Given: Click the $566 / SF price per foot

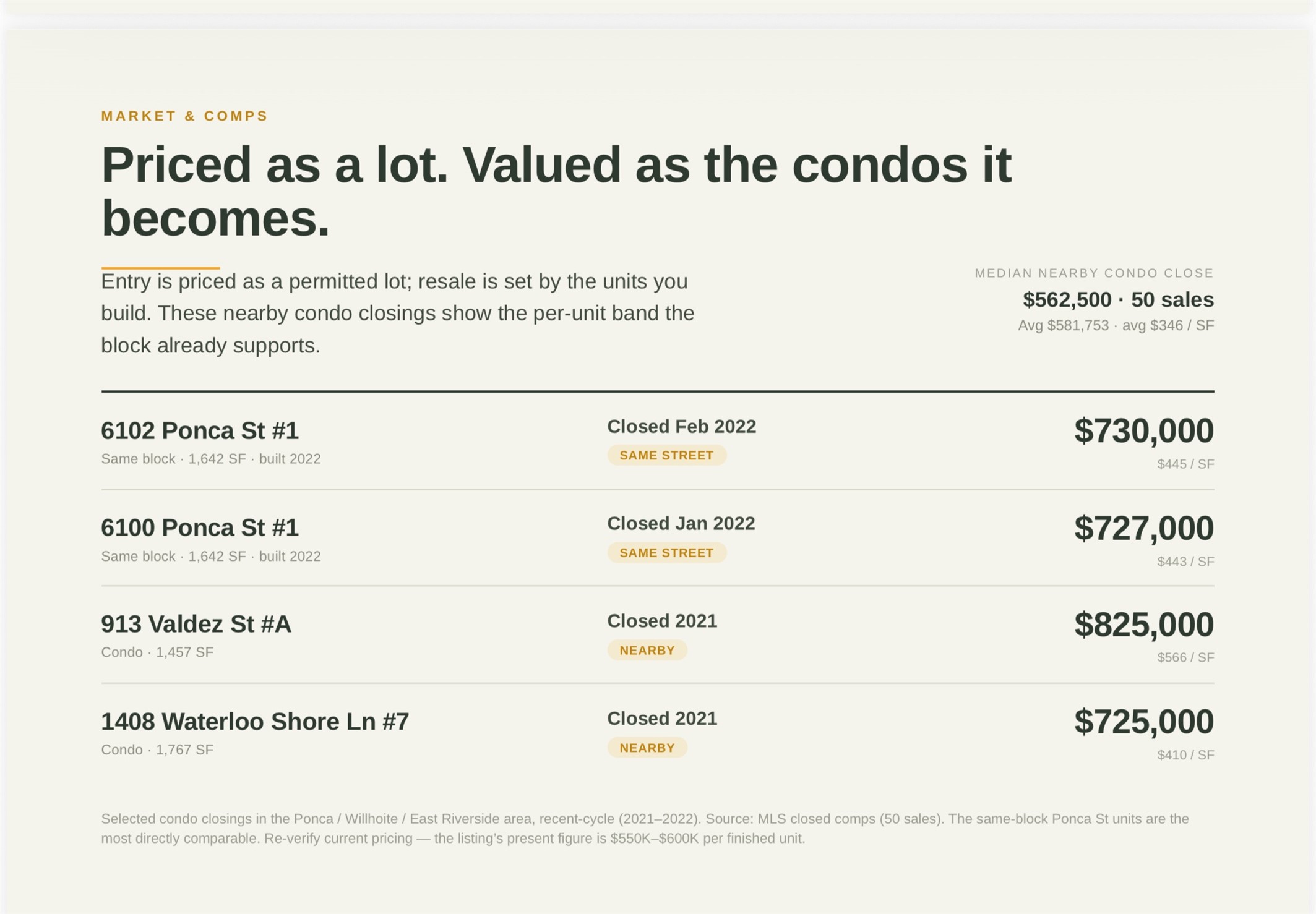Looking at the screenshot, I should coord(1185,657).
